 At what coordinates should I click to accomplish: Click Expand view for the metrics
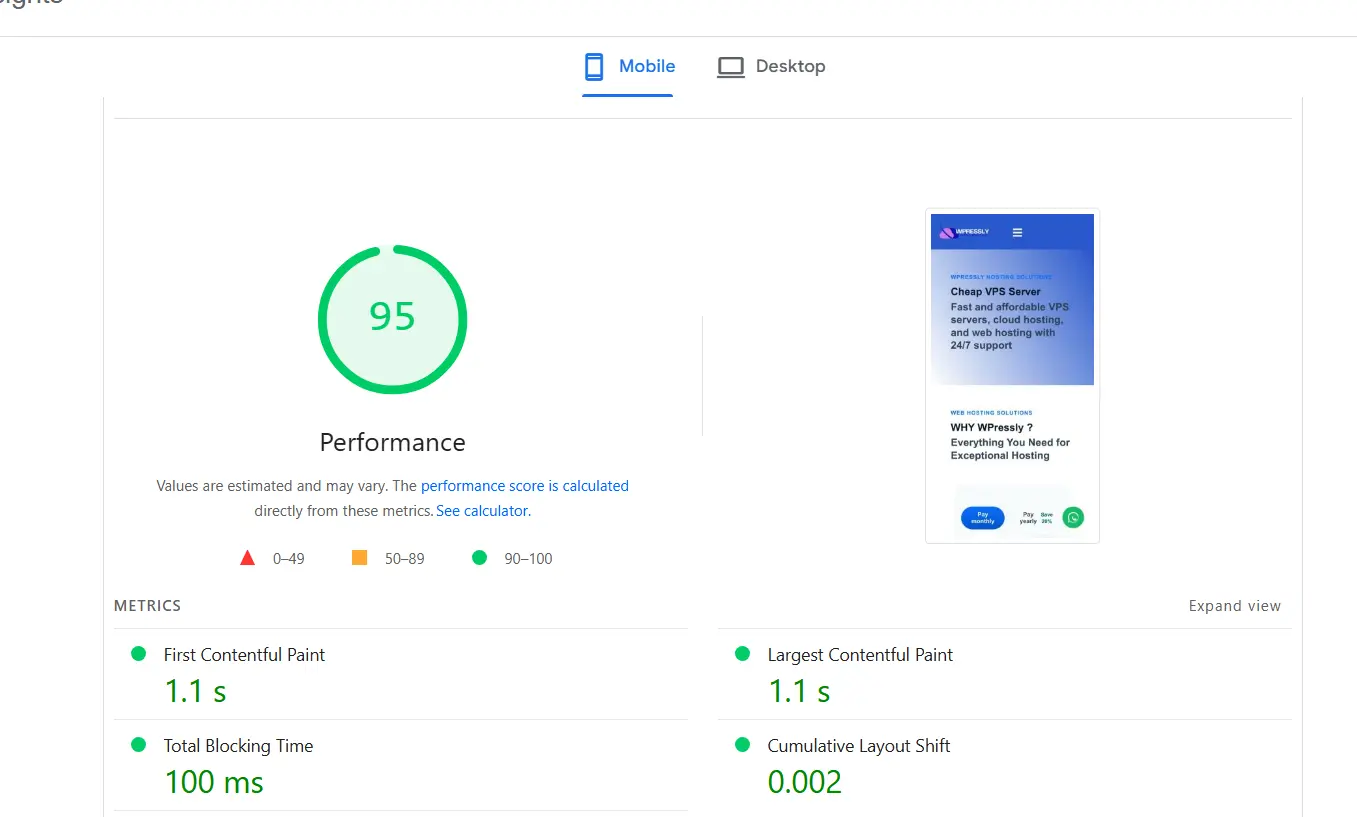coord(1234,605)
